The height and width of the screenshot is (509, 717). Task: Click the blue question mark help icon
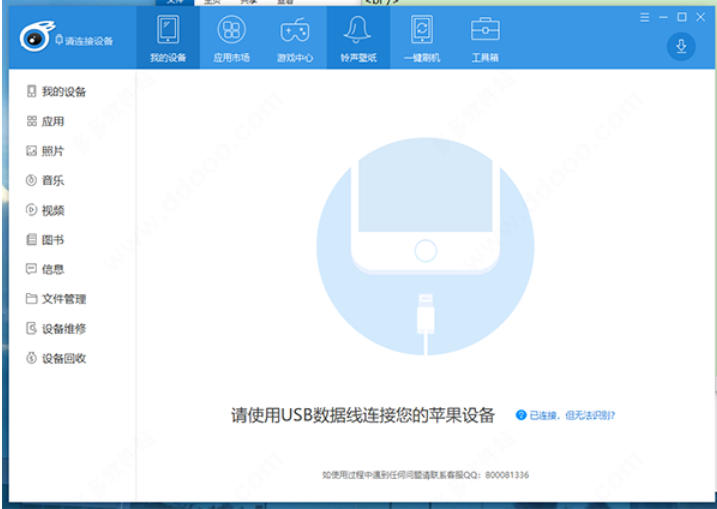pyautogui.click(x=521, y=415)
